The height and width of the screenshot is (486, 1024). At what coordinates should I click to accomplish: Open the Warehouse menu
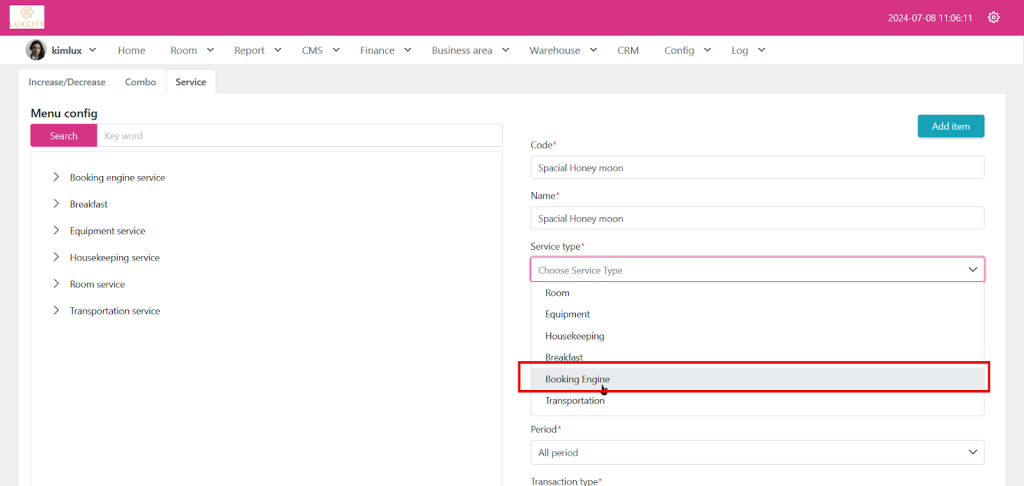click(561, 50)
